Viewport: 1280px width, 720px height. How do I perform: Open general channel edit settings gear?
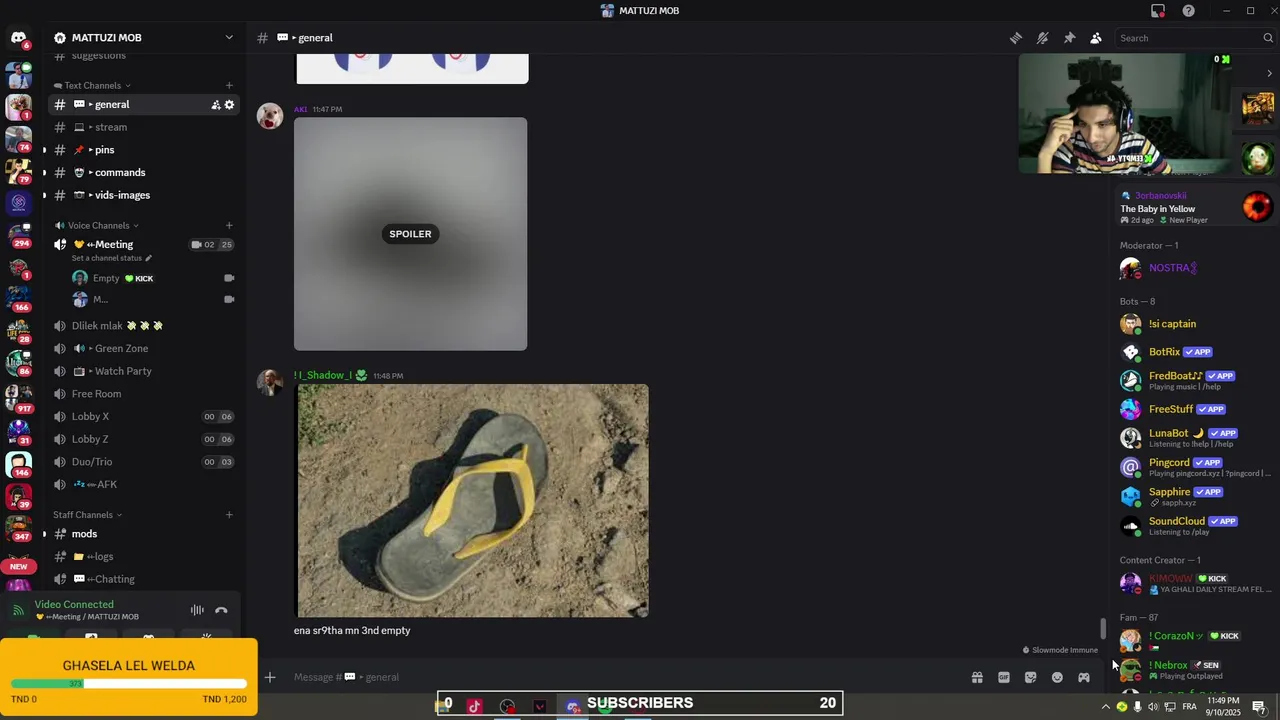click(229, 105)
